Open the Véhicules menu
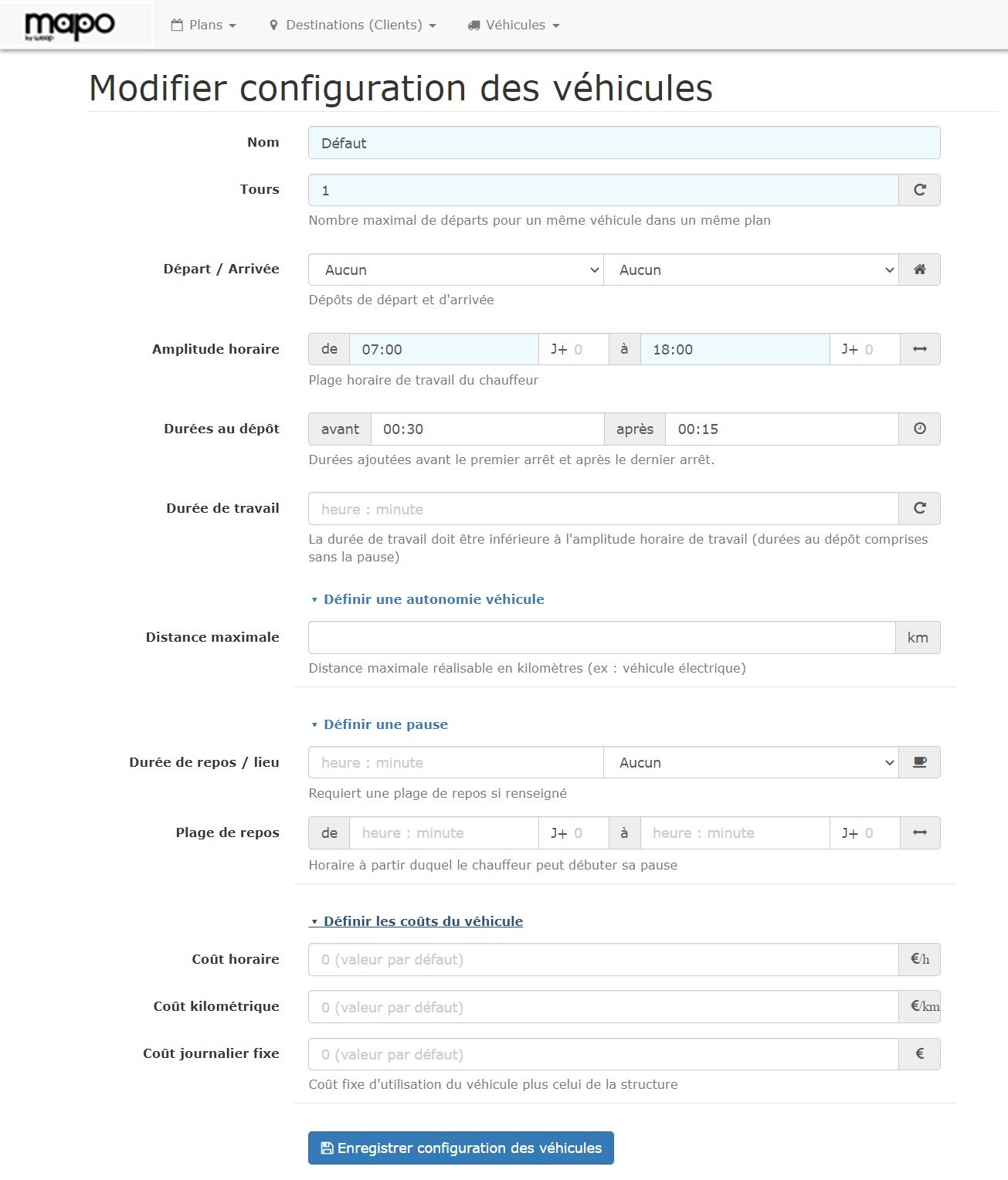Image resolution: width=1008 pixels, height=1180 pixels. point(514,25)
